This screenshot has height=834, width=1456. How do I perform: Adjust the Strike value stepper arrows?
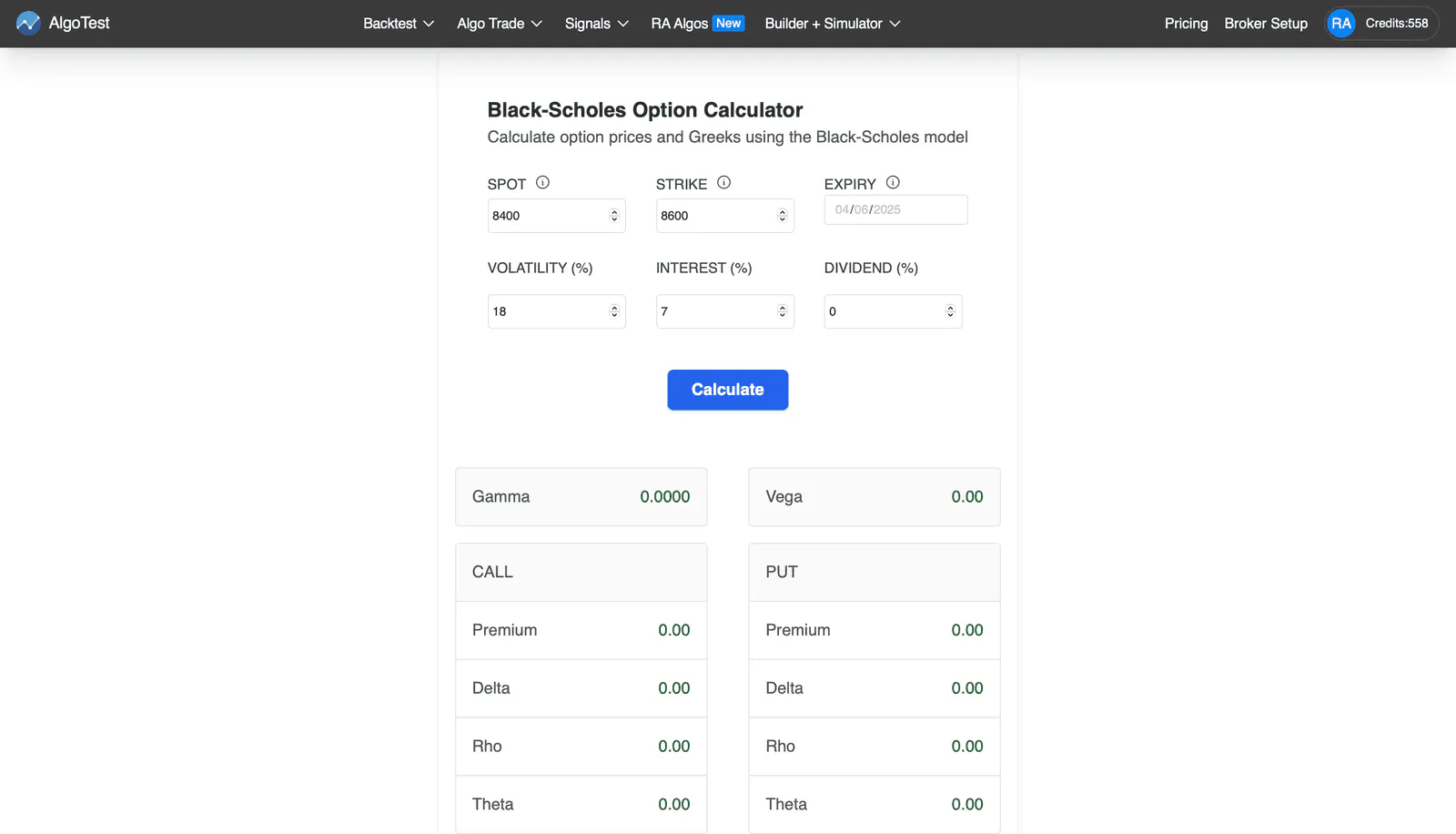pyautogui.click(x=782, y=216)
